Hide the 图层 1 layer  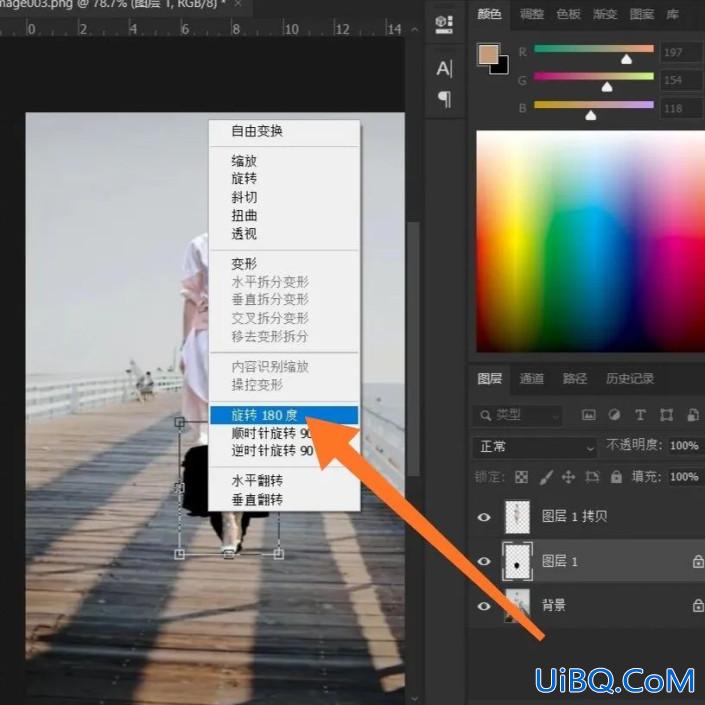click(484, 562)
